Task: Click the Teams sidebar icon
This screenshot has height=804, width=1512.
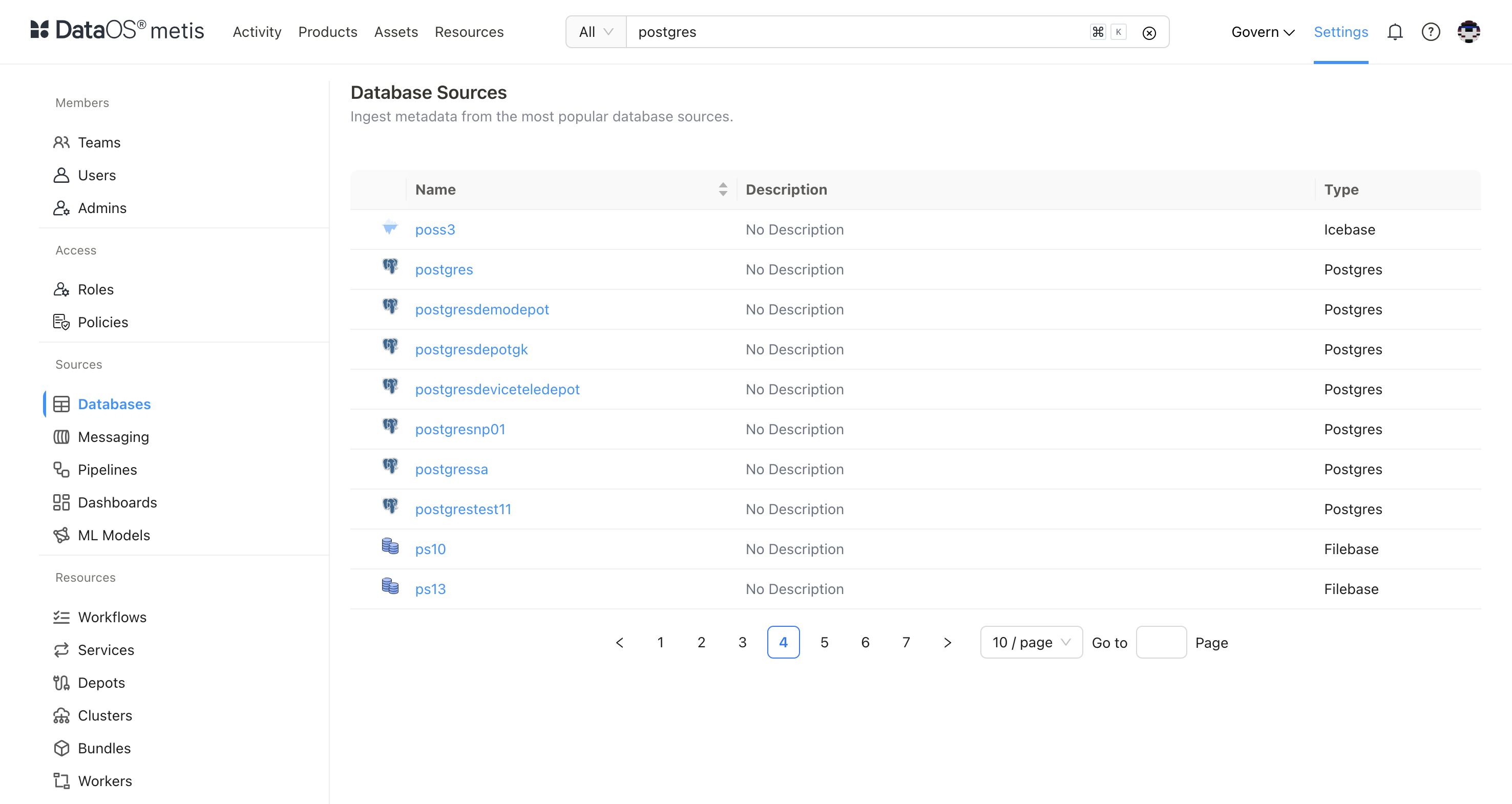Action: pos(61,142)
